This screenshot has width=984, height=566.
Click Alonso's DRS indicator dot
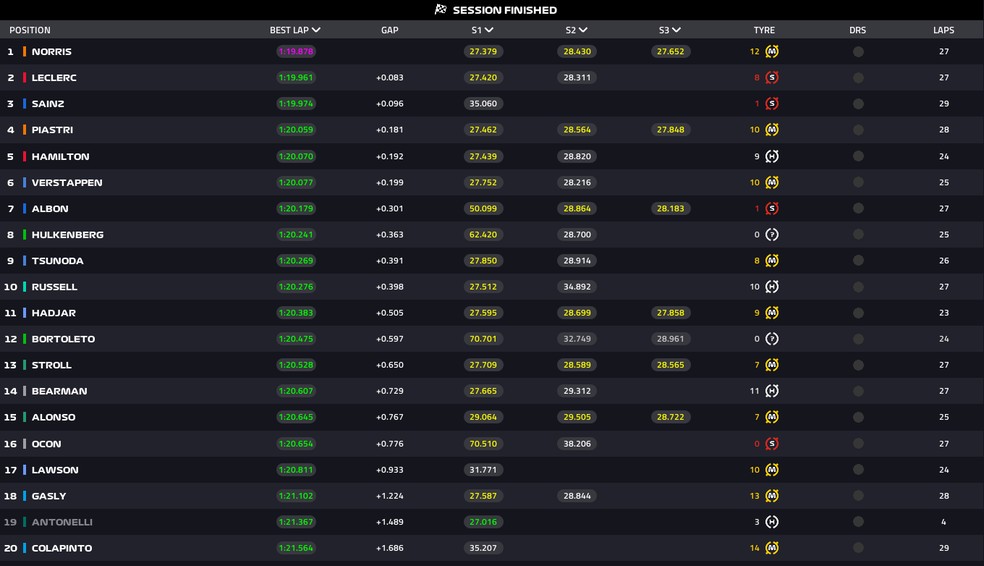tap(858, 417)
